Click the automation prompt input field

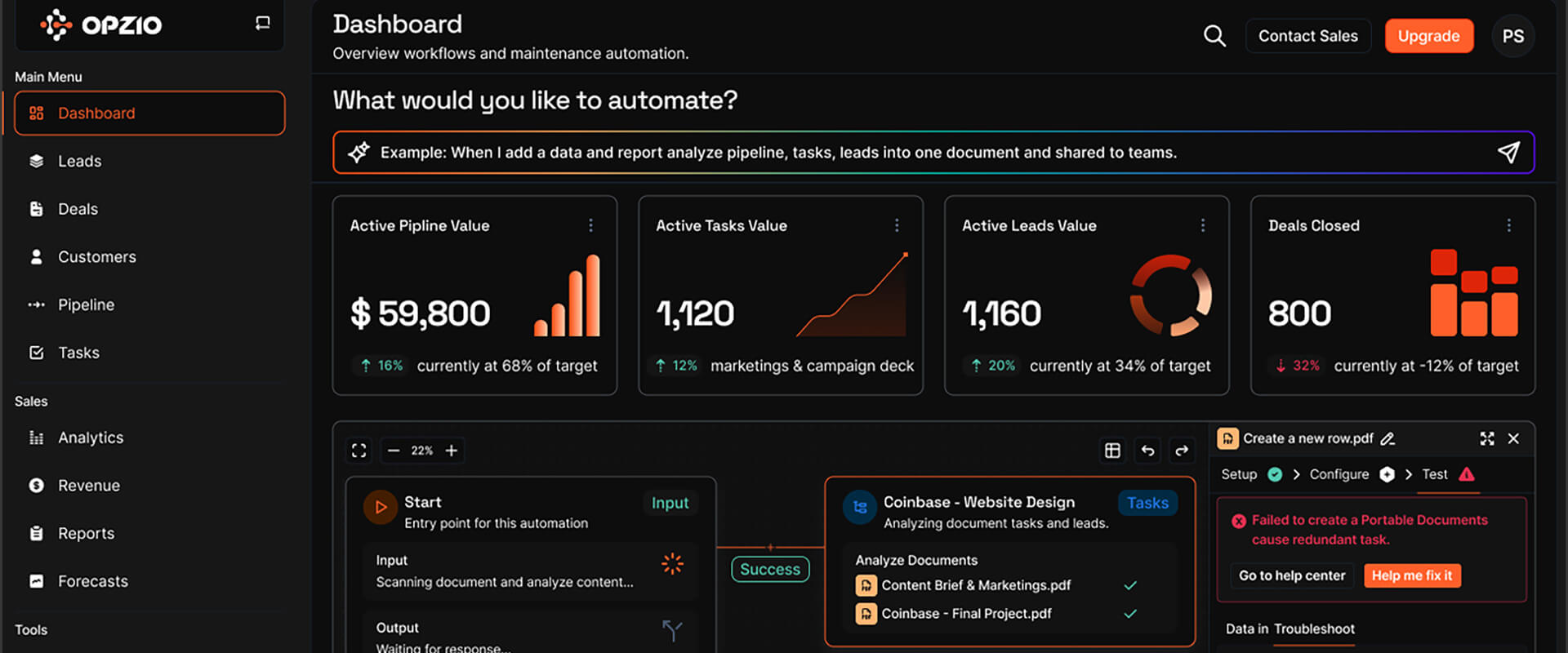click(933, 153)
